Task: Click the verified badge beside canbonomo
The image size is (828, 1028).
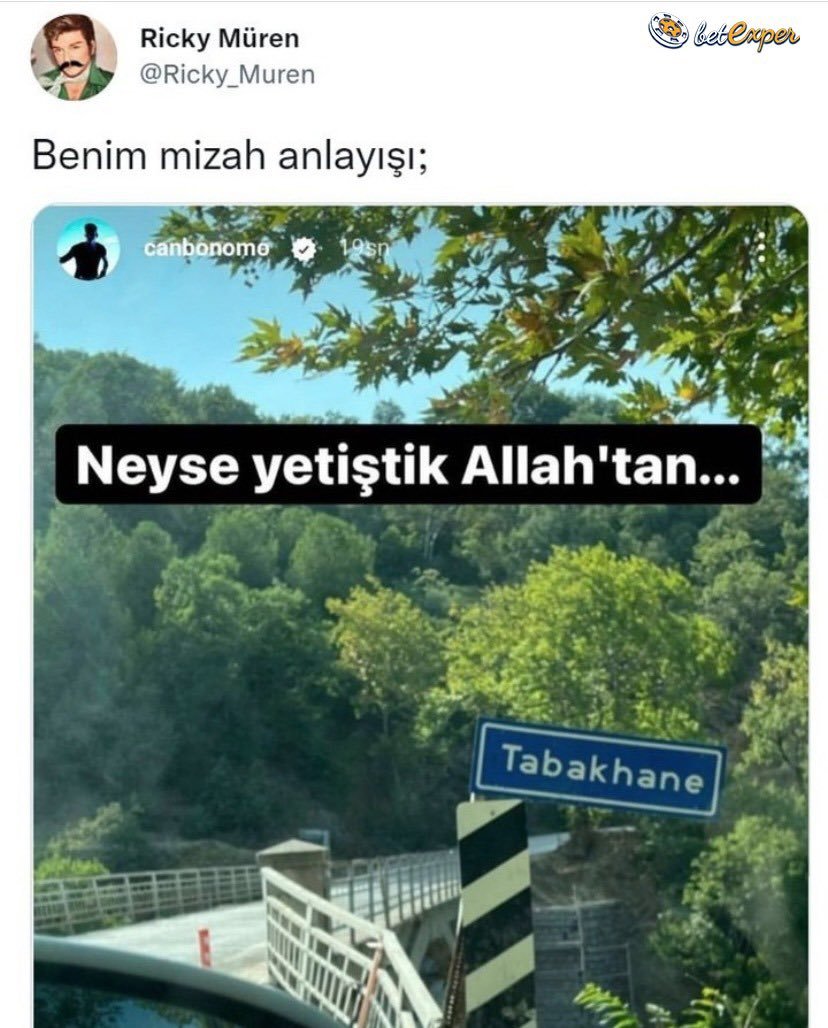Action: [x=304, y=249]
